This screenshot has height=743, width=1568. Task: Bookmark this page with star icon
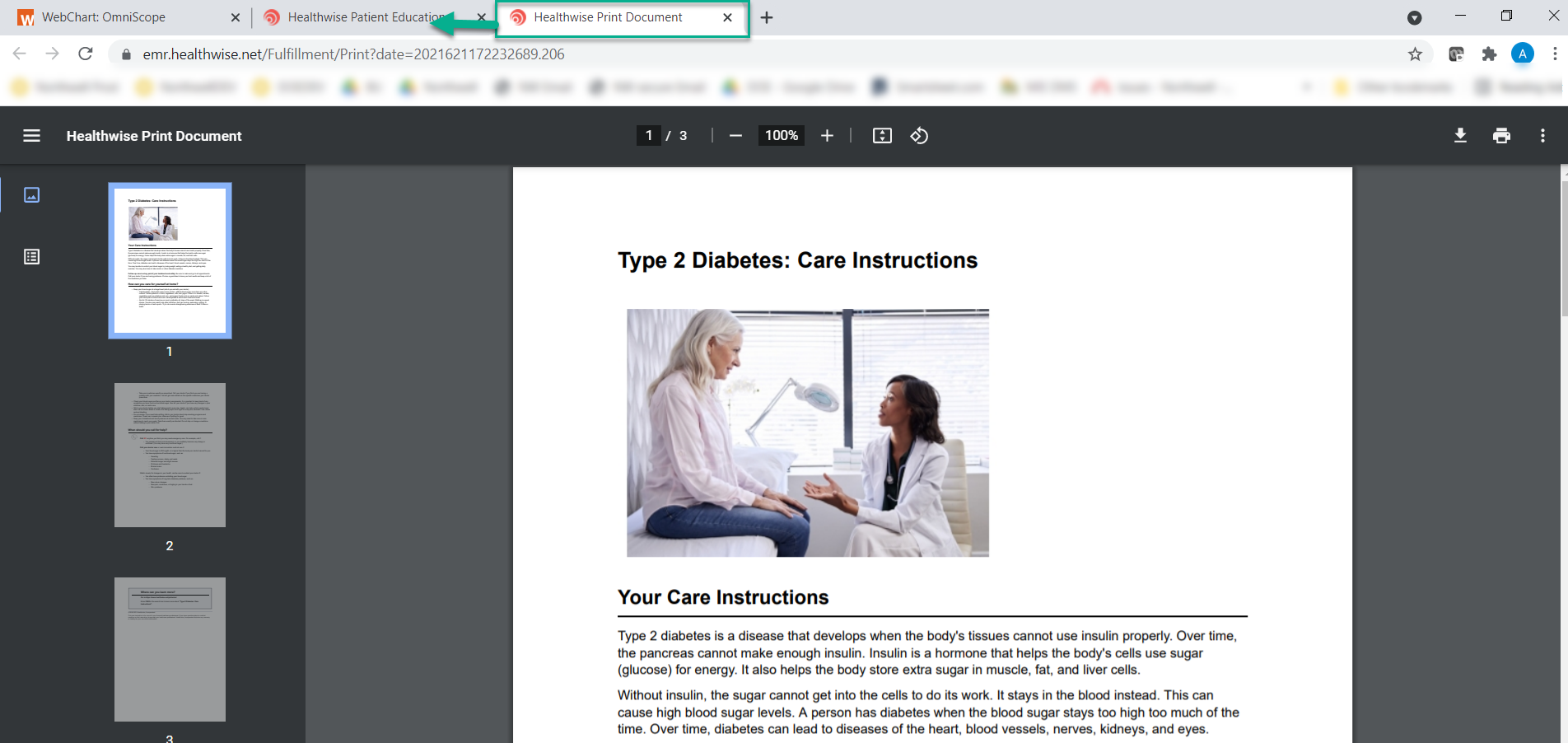1415,54
